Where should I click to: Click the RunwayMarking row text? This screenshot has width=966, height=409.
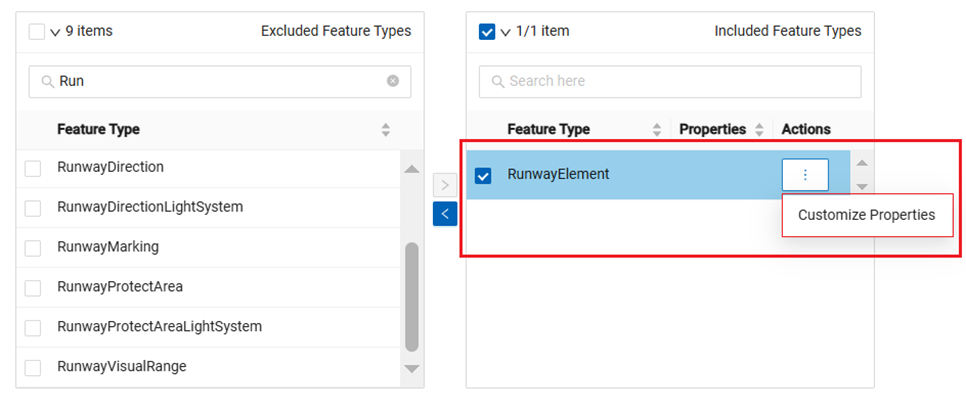coord(108,247)
